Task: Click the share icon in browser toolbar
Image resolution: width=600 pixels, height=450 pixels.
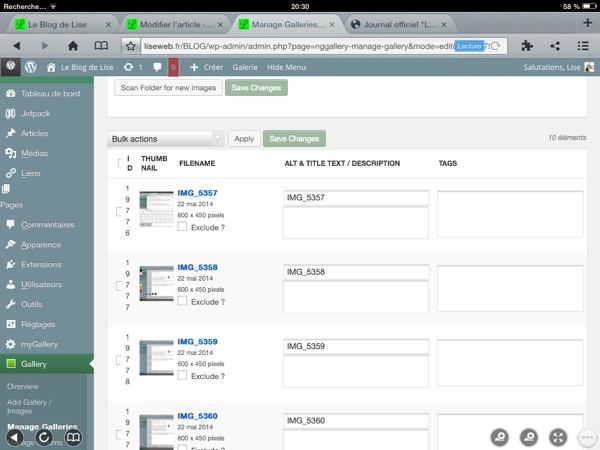Action: (555, 46)
